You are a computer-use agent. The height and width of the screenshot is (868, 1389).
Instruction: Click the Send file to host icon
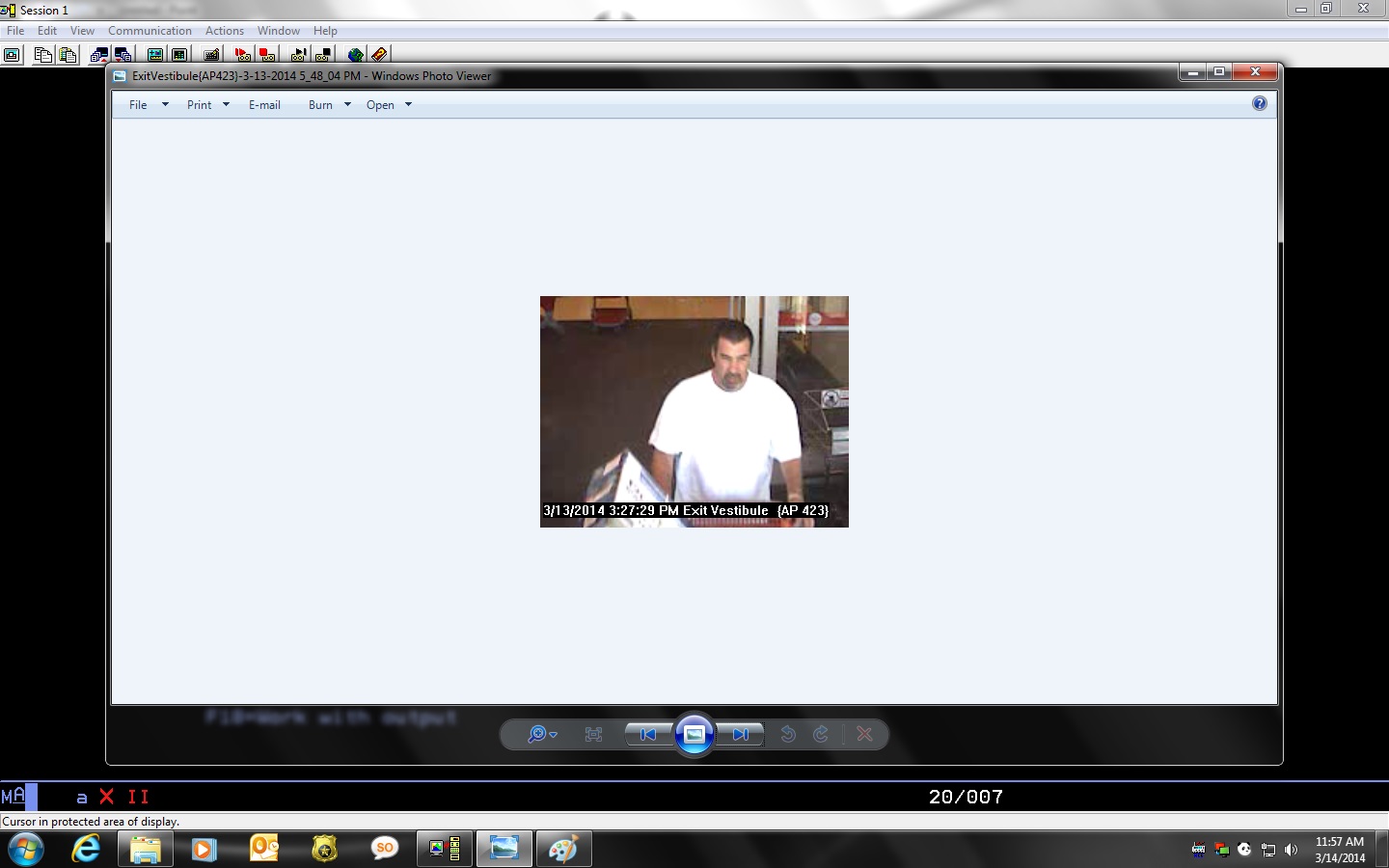(98, 55)
